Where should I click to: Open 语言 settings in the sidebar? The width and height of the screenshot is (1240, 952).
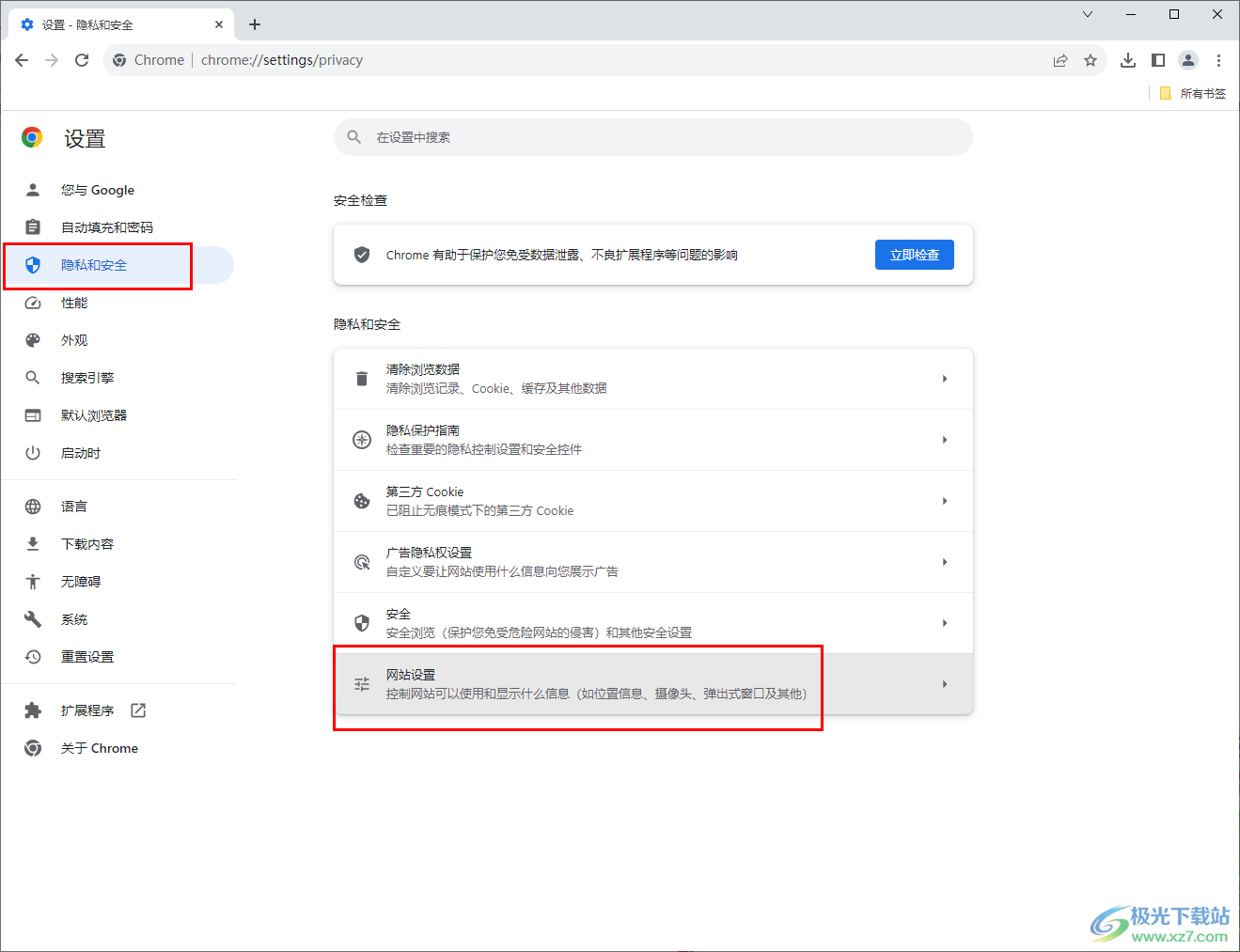tap(118, 507)
